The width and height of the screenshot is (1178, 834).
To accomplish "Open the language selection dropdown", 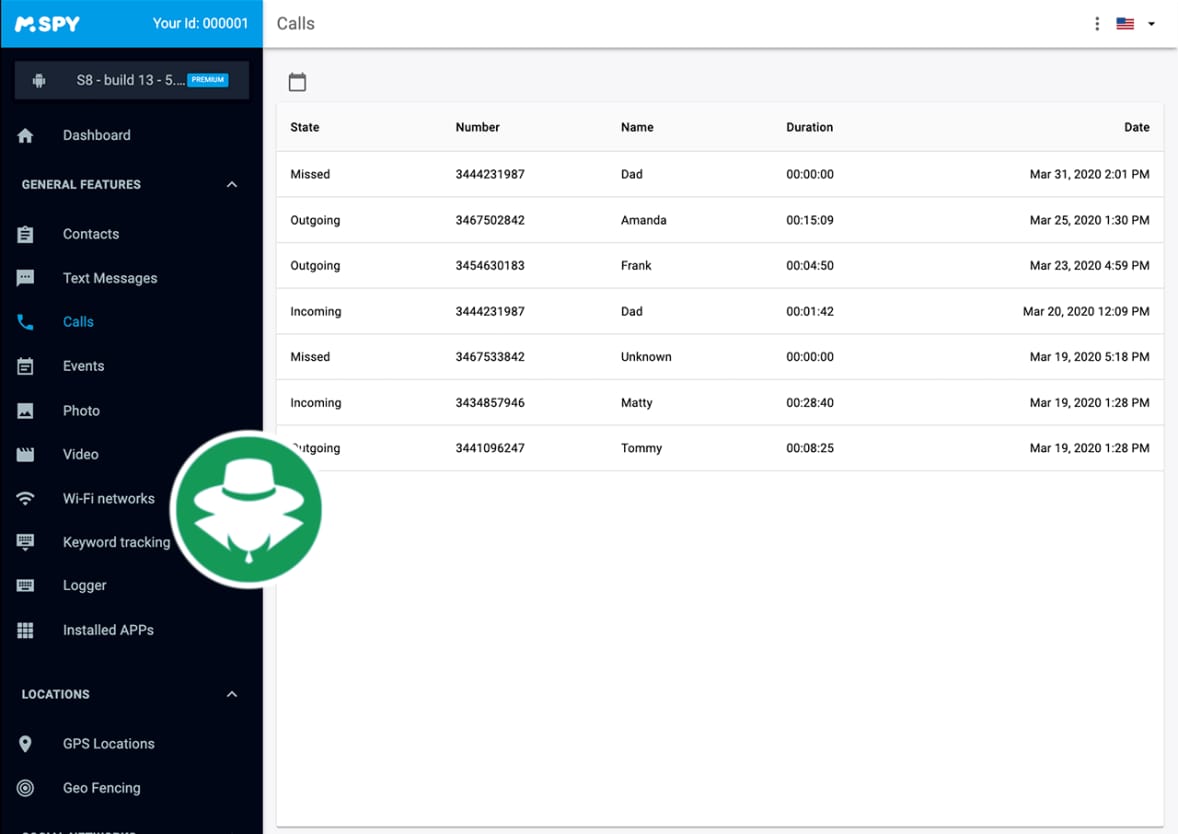I will tap(1135, 23).
